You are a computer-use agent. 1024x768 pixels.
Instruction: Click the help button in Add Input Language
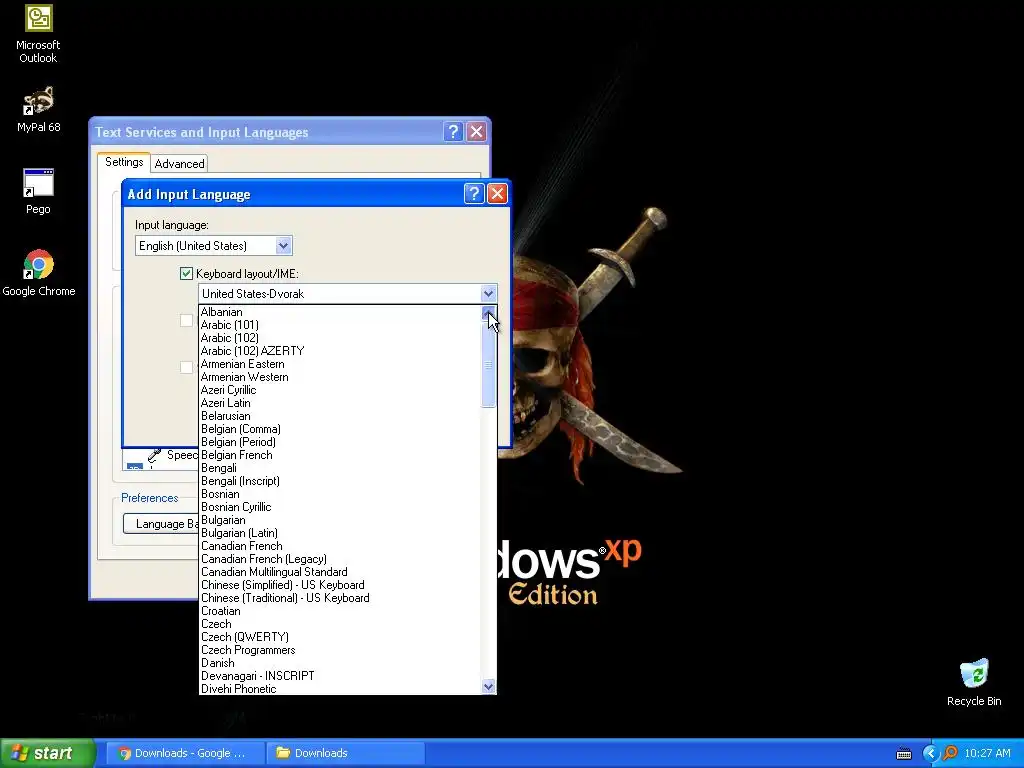(474, 193)
